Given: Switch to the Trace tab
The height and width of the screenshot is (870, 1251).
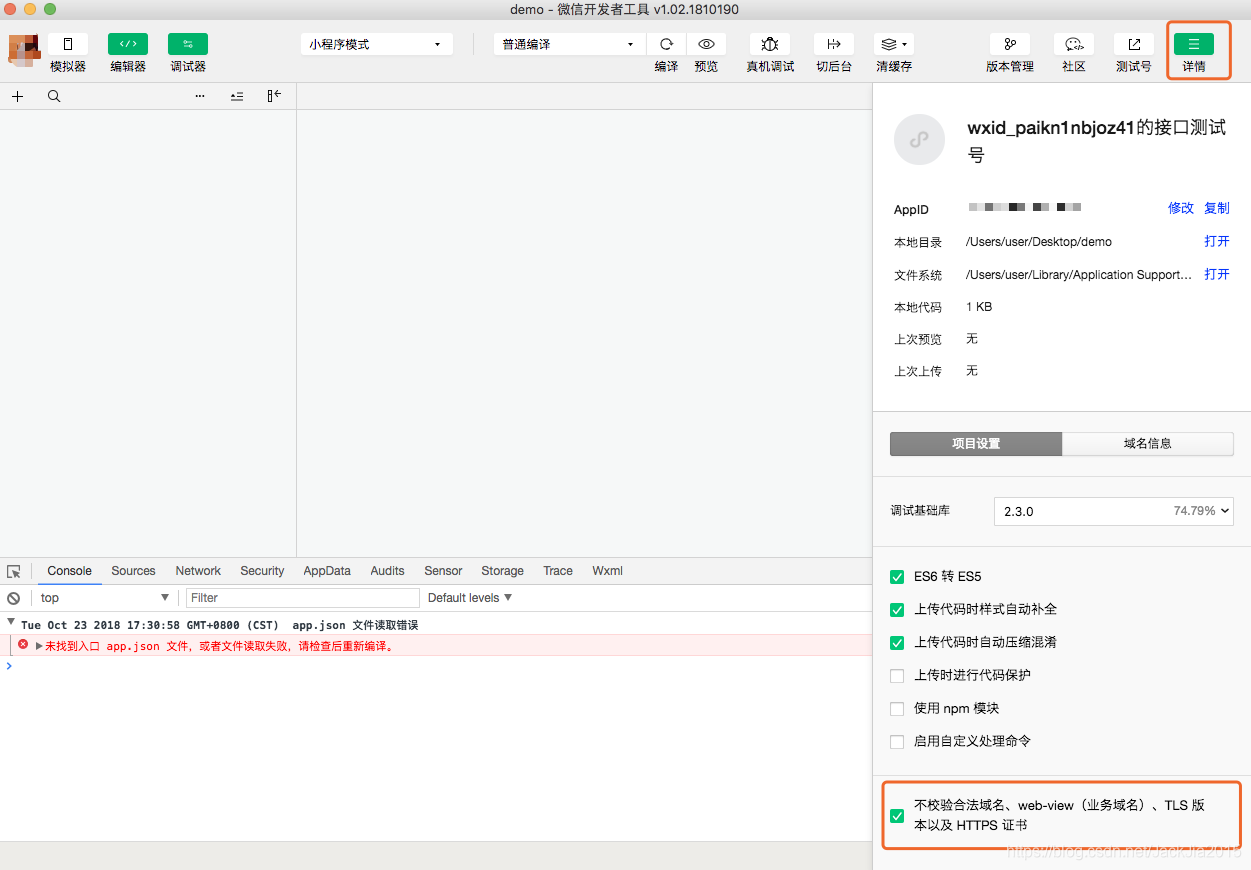Looking at the screenshot, I should 558,571.
